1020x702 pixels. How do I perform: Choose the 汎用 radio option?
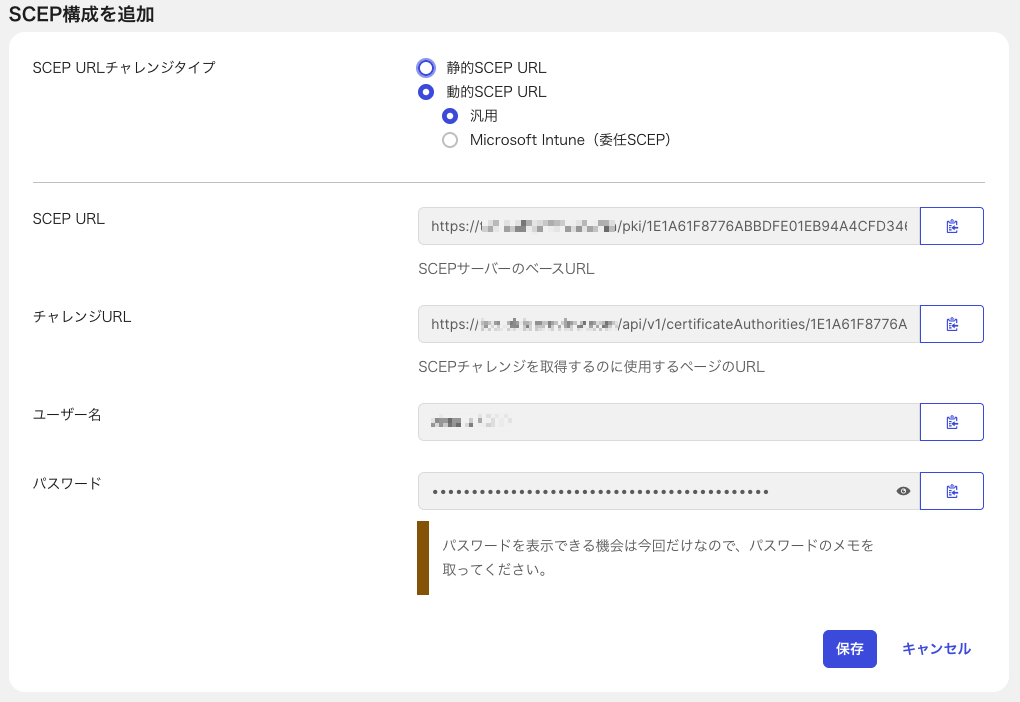(x=450, y=116)
